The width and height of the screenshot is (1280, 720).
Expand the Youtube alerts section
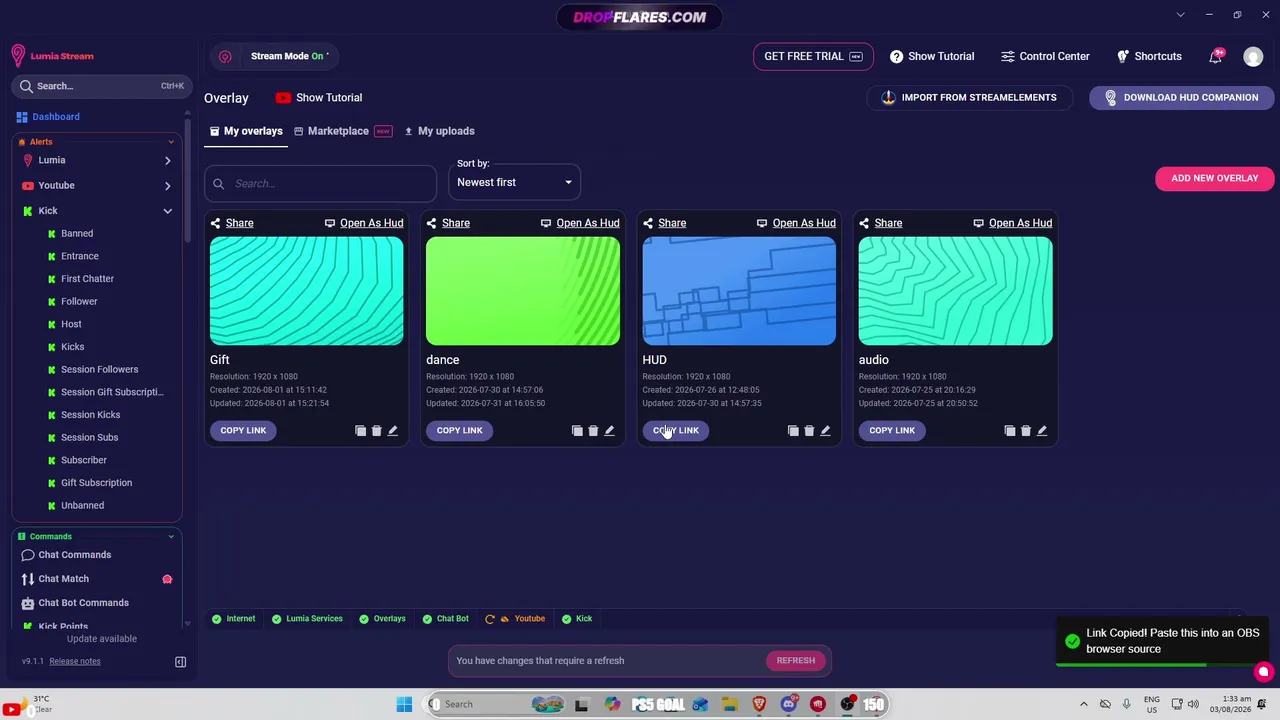[x=167, y=185]
